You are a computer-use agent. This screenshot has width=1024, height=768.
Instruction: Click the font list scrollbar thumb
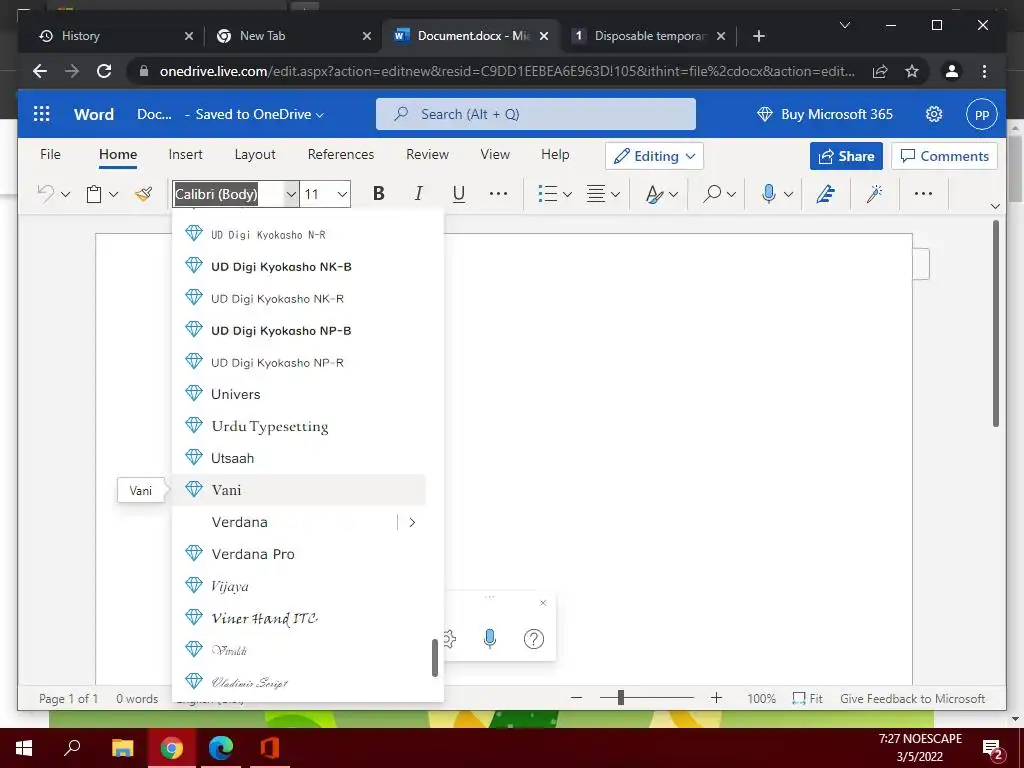[x=435, y=658]
